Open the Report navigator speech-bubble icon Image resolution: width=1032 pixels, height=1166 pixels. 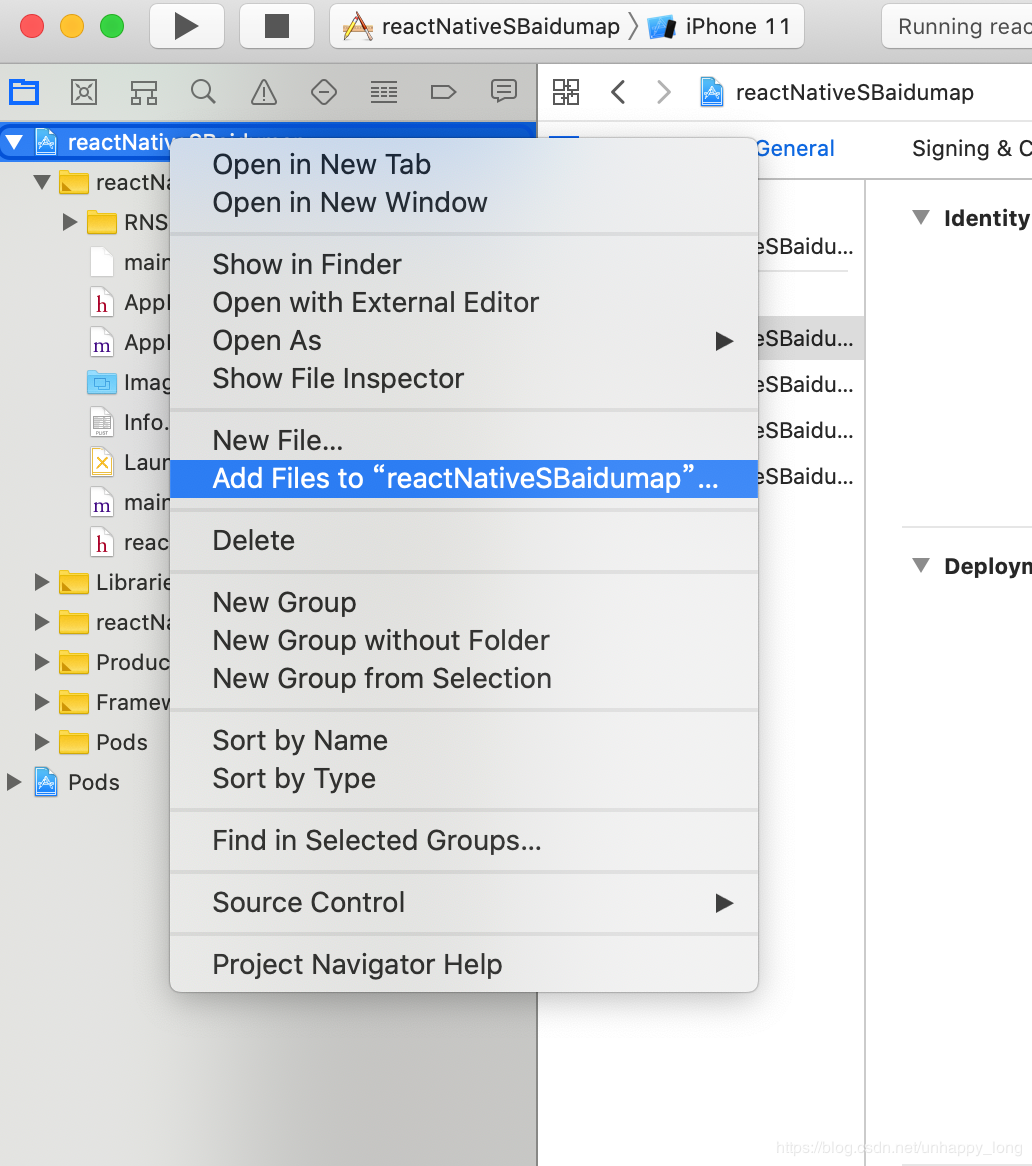(503, 91)
